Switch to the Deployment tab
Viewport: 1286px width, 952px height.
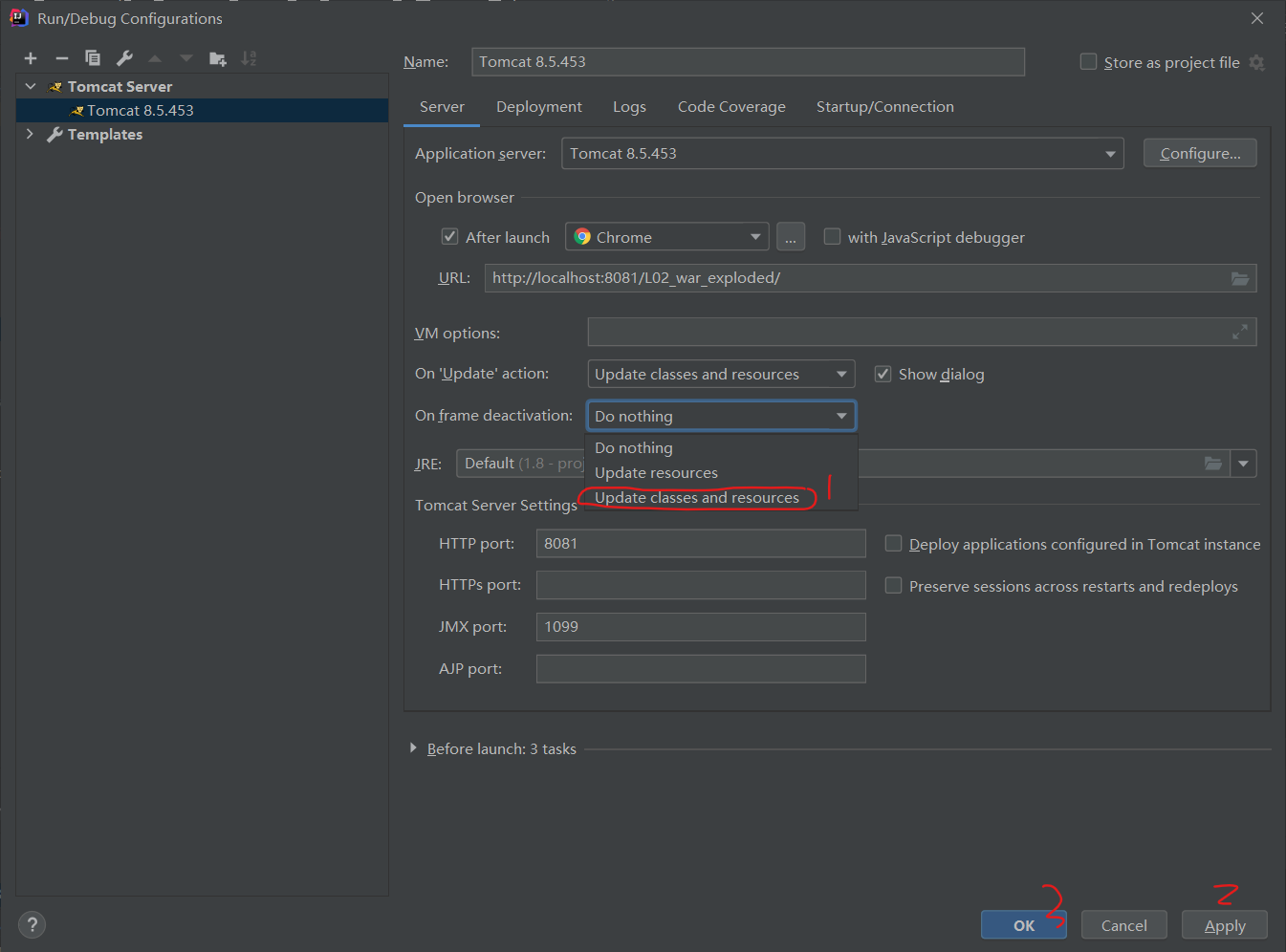click(x=539, y=107)
